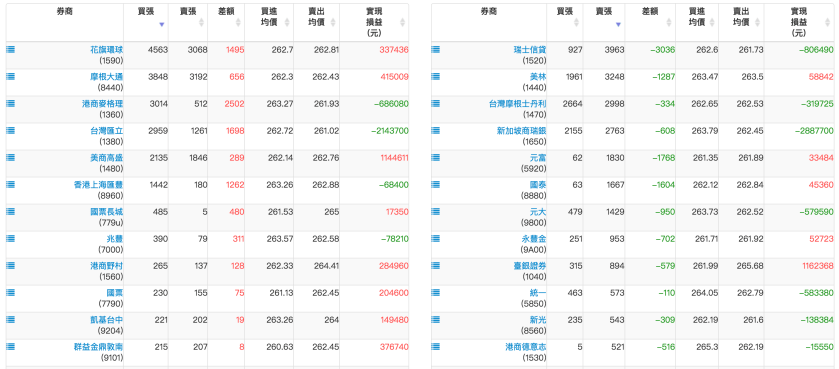Image resolution: width=839 pixels, height=369 pixels.
Task: Open broker link 臺銀證券
Action: 530,266
